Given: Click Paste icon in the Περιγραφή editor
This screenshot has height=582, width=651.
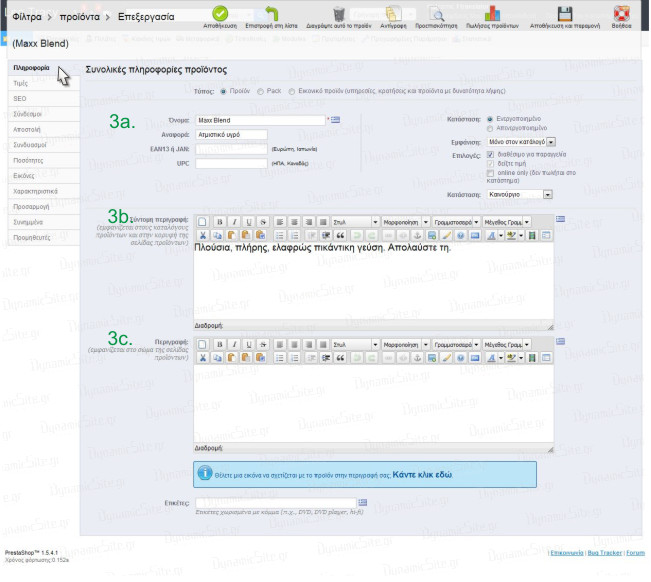Looking at the screenshot, I should (x=231, y=358).
